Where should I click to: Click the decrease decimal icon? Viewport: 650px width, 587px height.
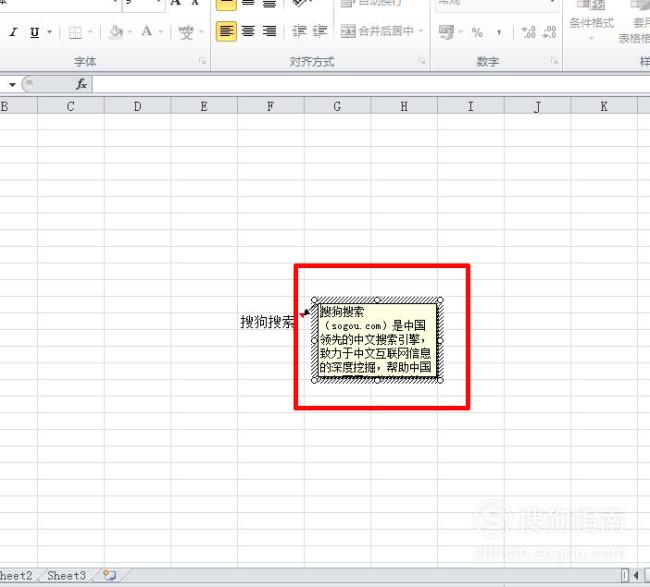pyautogui.click(x=549, y=32)
